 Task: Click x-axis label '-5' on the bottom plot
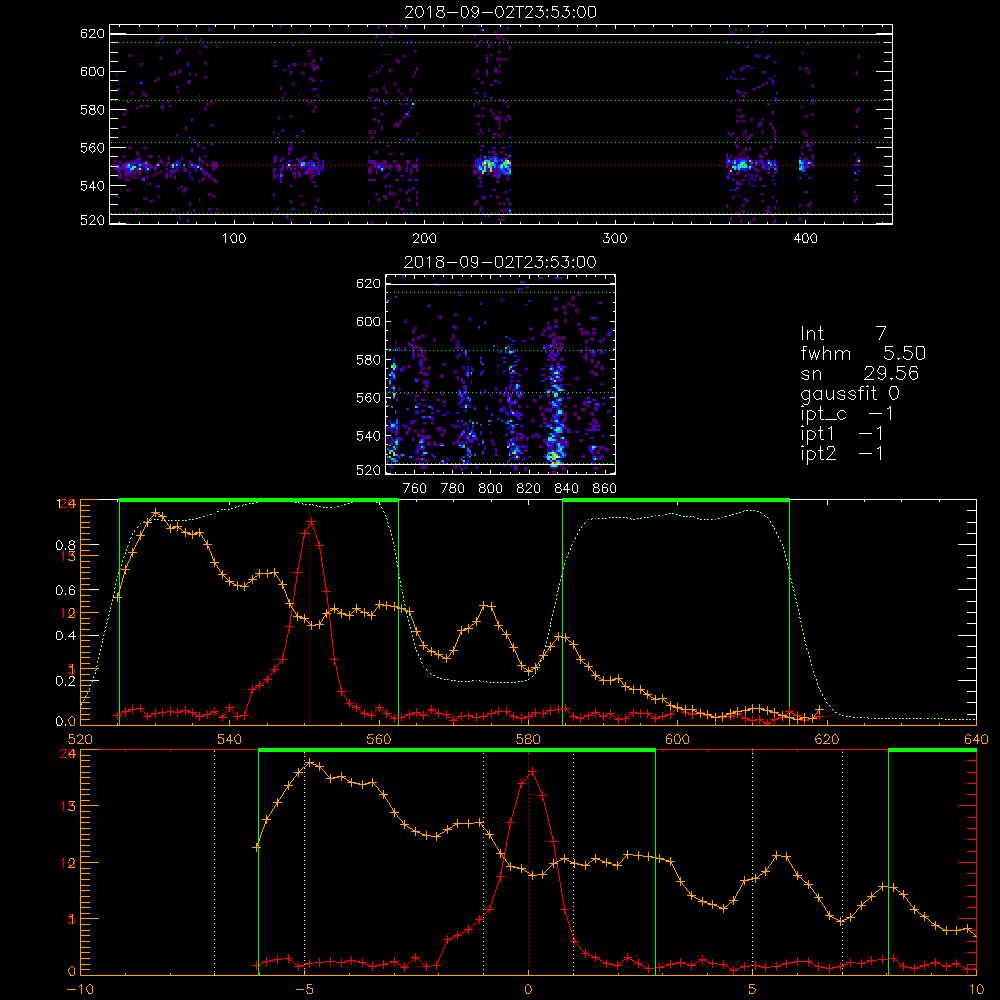(x=304, y=990)
